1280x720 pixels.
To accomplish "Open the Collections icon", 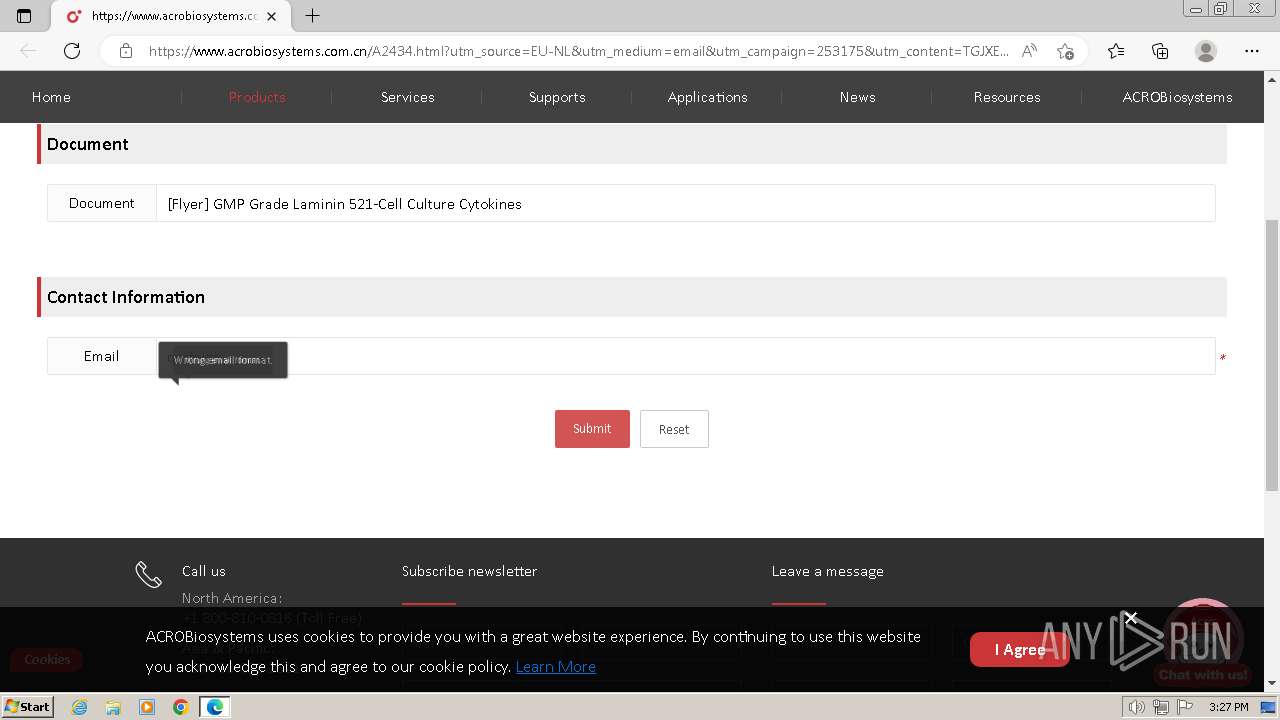I will [1160, 51].
